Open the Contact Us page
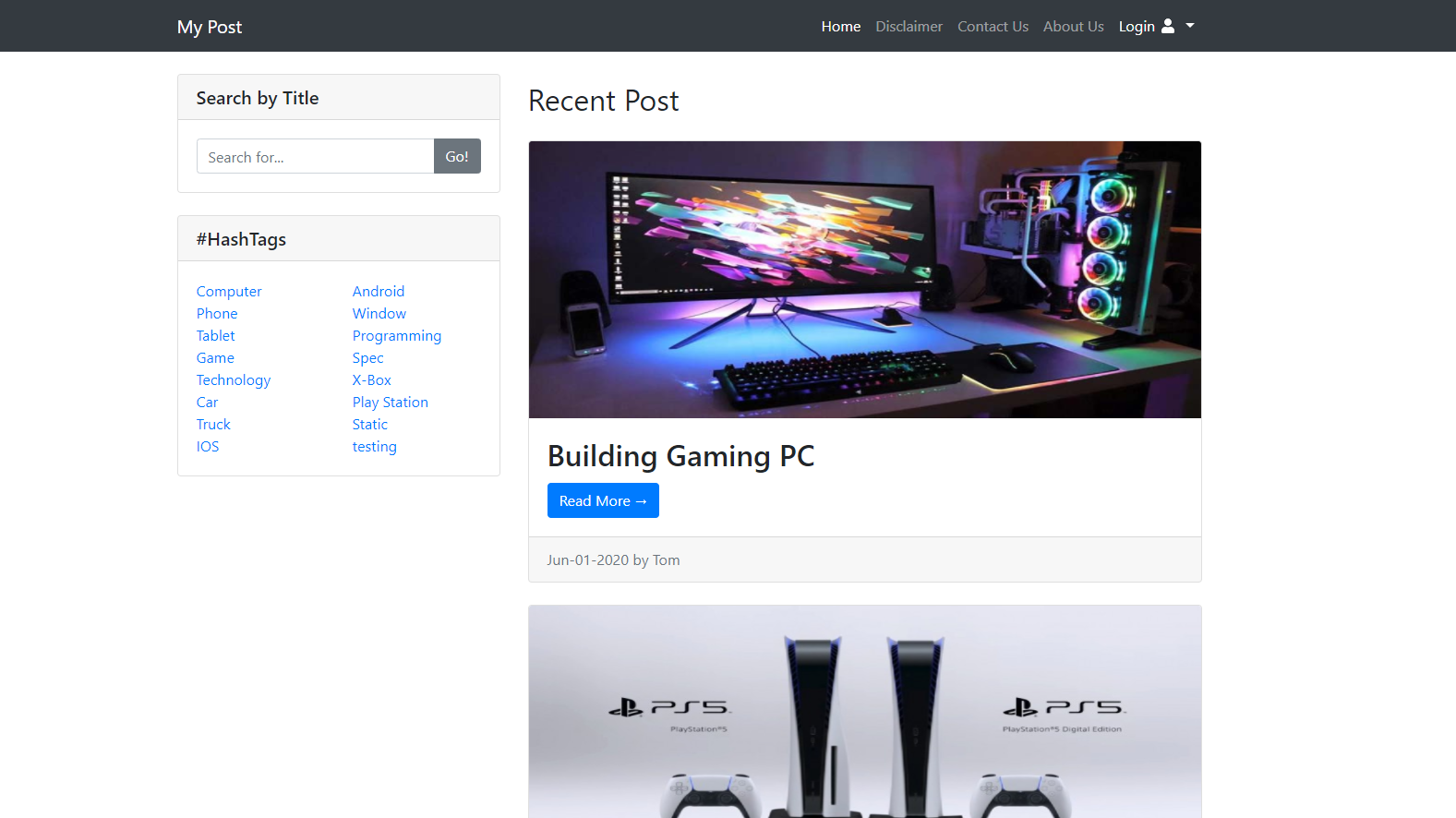The width and height of the screenshot is (1456, 818). (993, 27)
